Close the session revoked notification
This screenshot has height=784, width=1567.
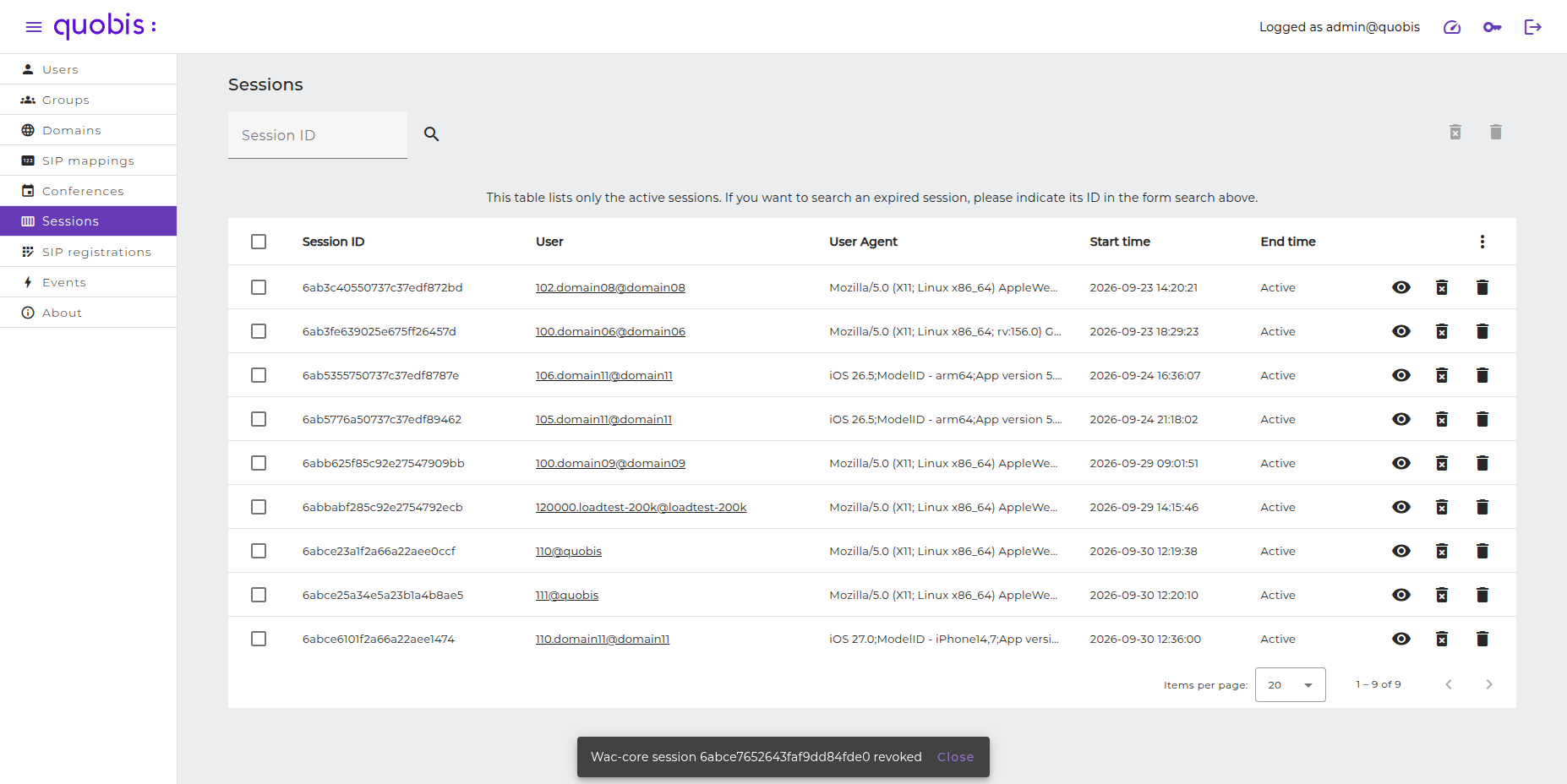(955, 757)
